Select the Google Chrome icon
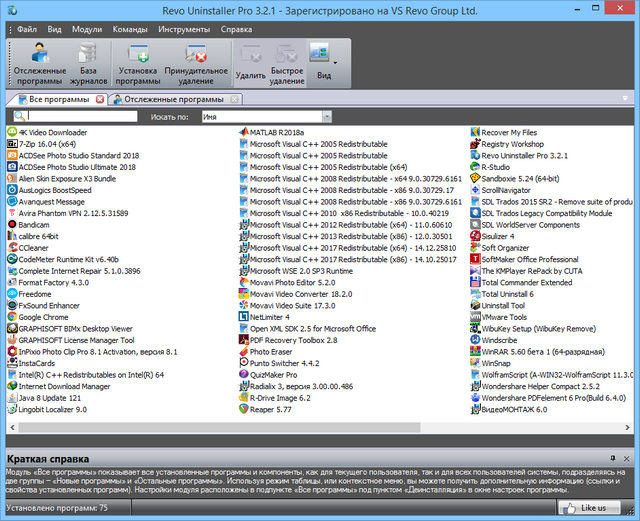Screen dimensions: 640x521 12,317
